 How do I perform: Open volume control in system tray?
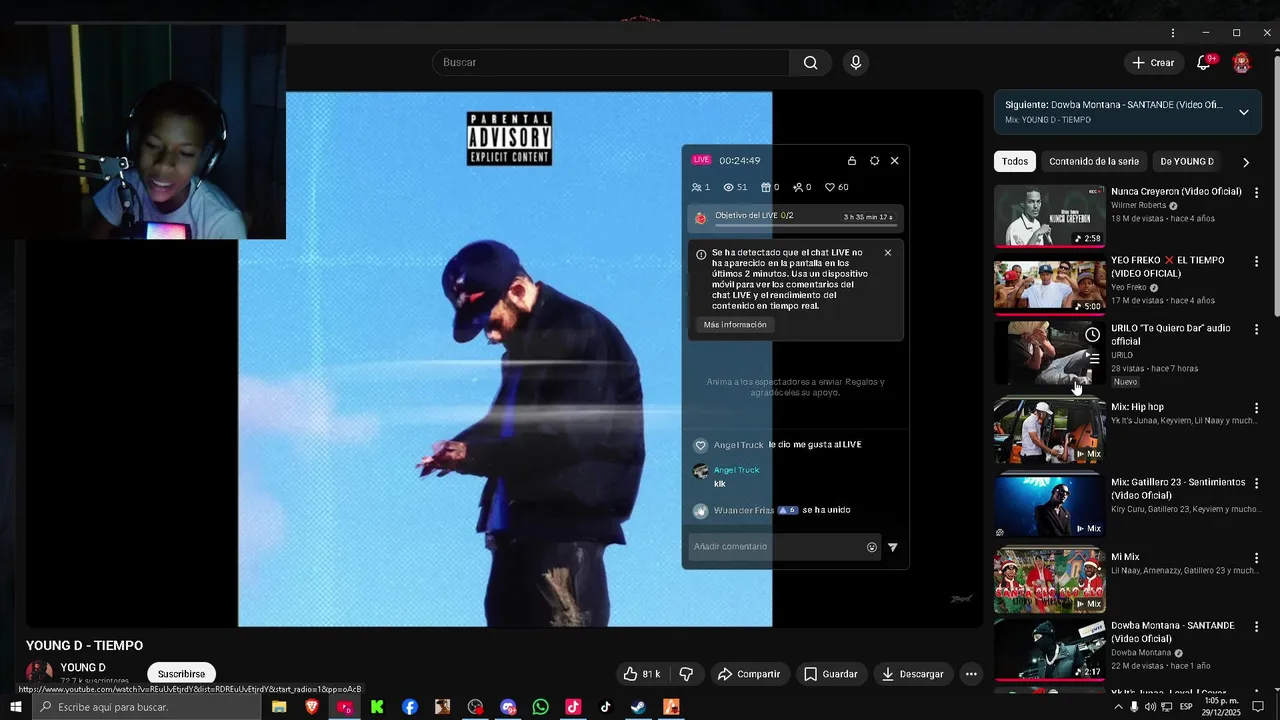pyautogui.click(x=1150, y=707)
